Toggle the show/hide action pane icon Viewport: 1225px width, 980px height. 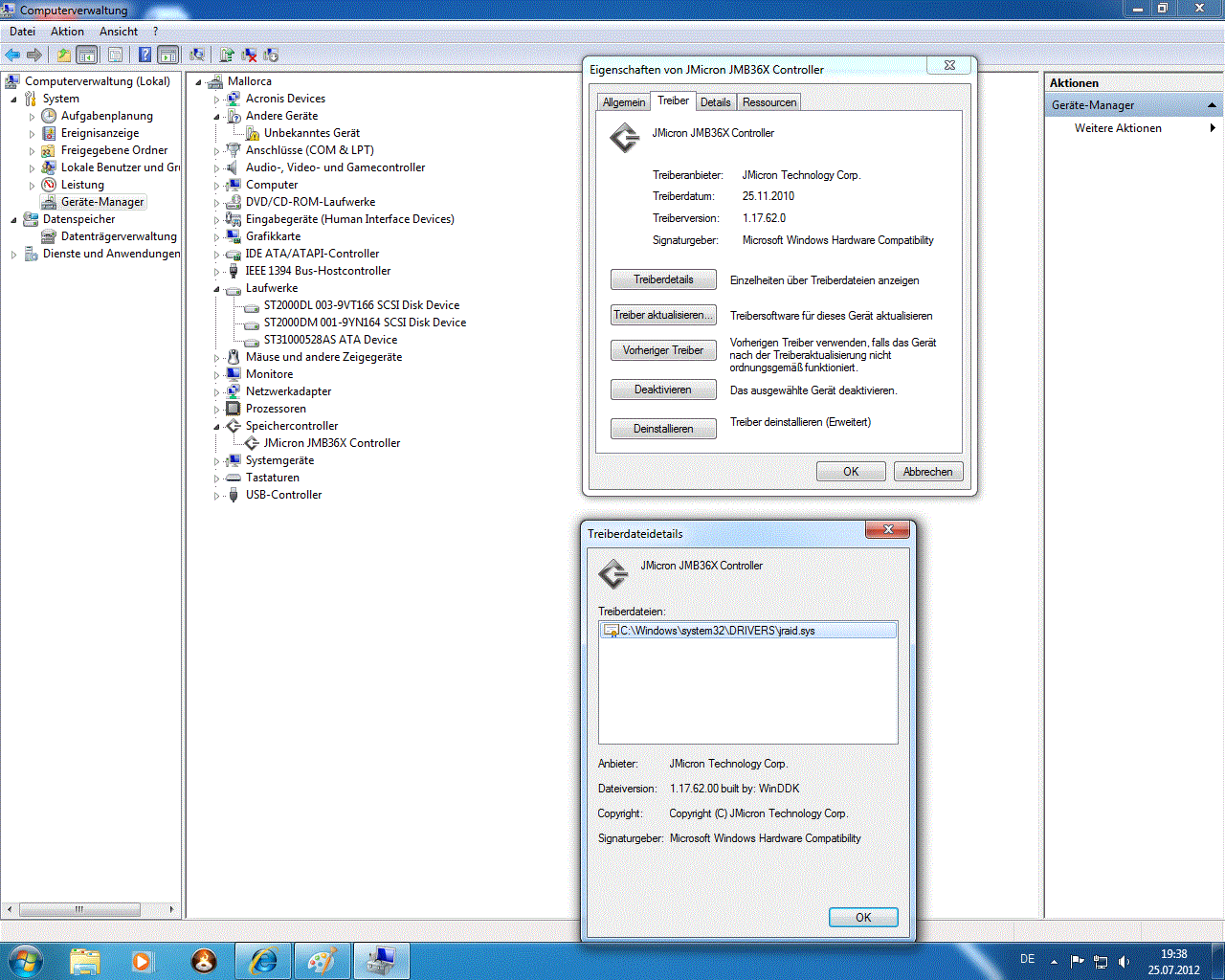168,56
